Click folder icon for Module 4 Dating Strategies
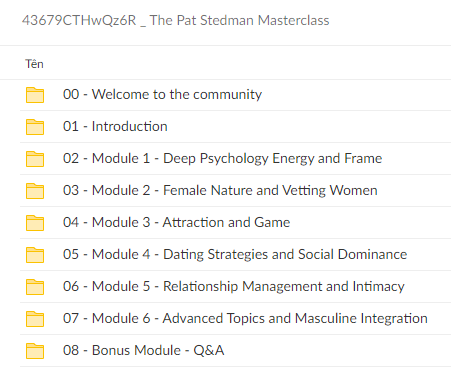The image size is (451, 380). pyautogui.click(x=35, y=255)
